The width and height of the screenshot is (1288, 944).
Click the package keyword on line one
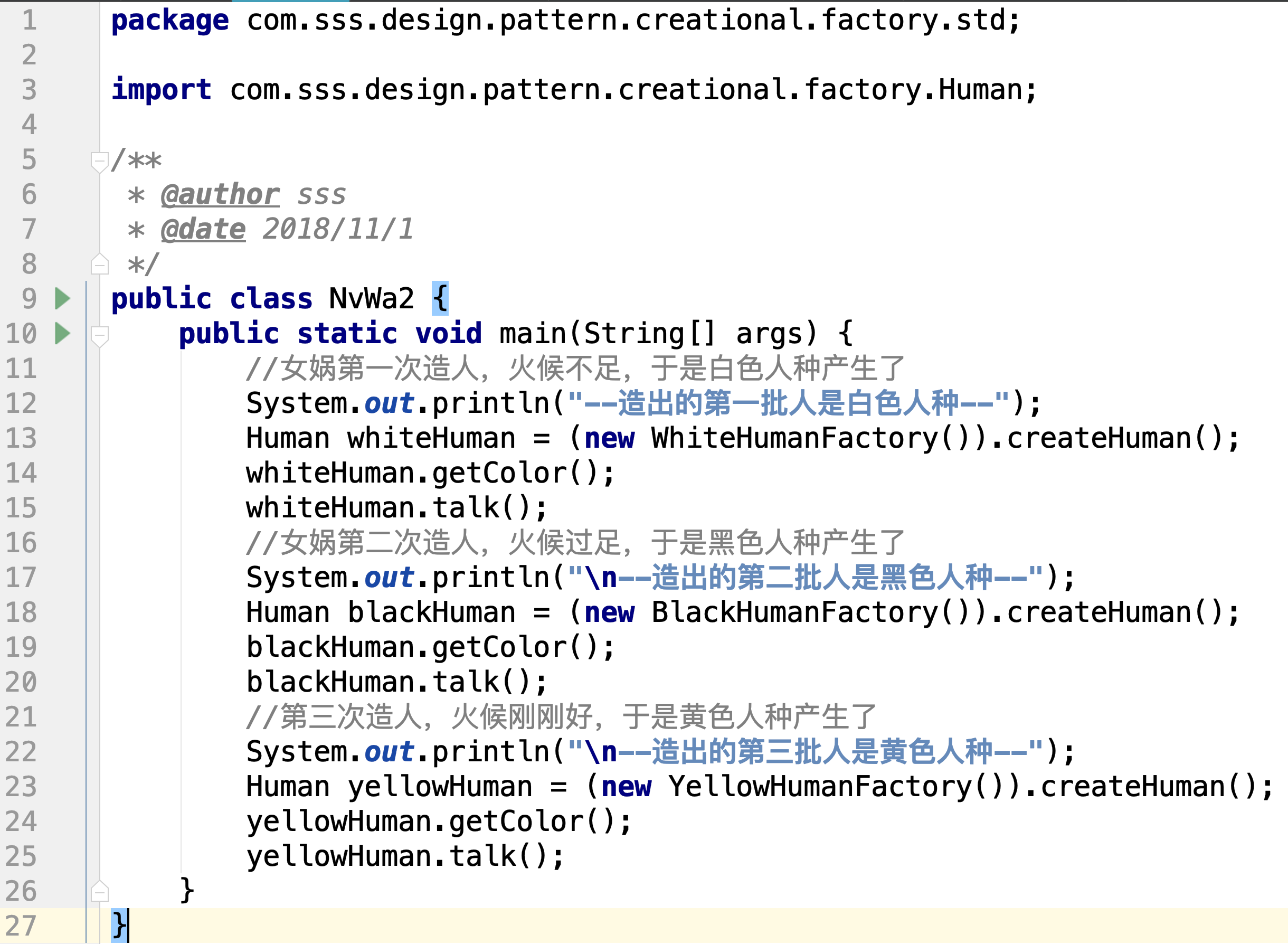pyautogui.click(x=169, y=21)
